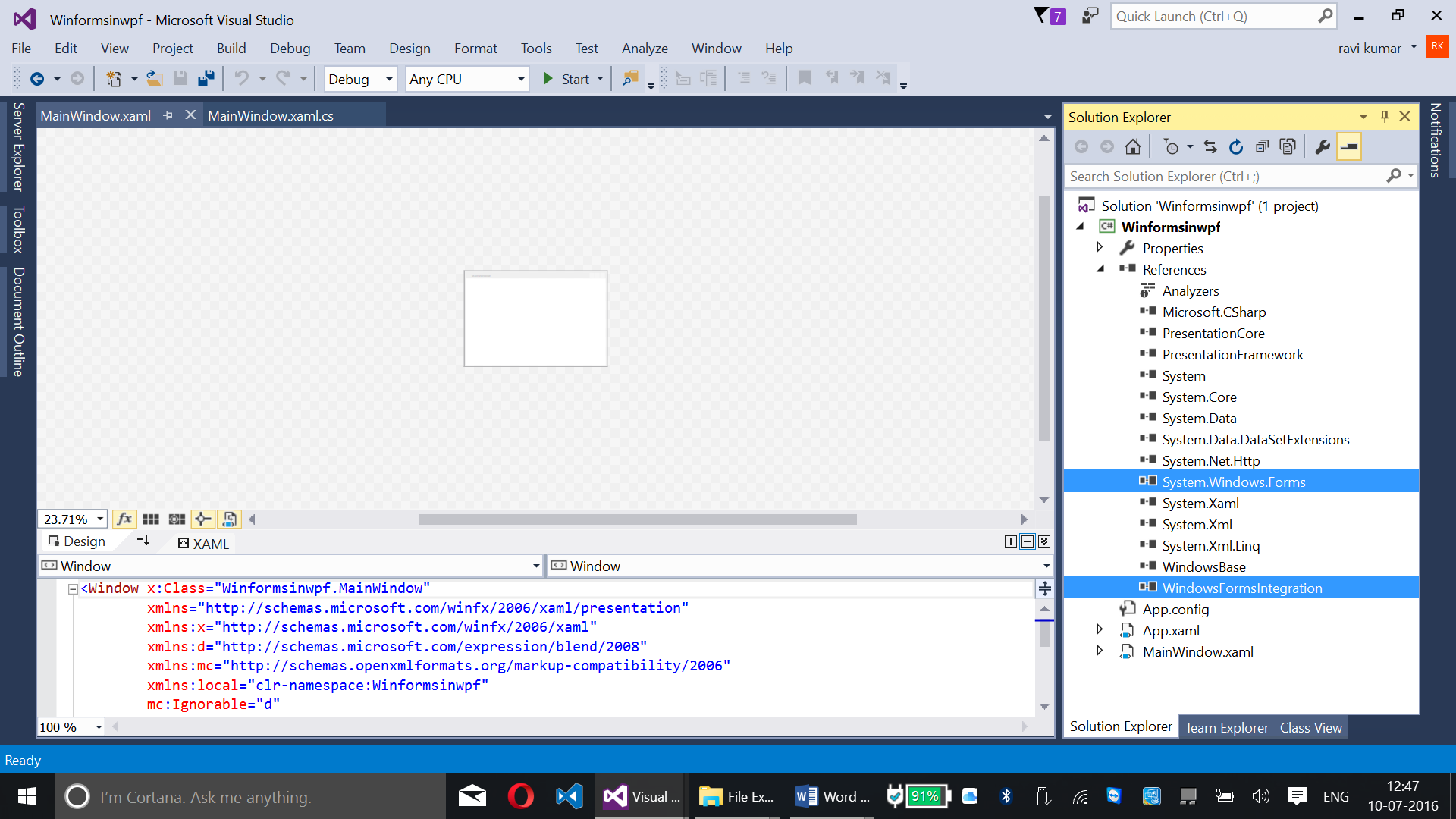Click the Solution Explorer search magnifier icon
This screenshot has width=1456, height=819.
[1394, 176]
